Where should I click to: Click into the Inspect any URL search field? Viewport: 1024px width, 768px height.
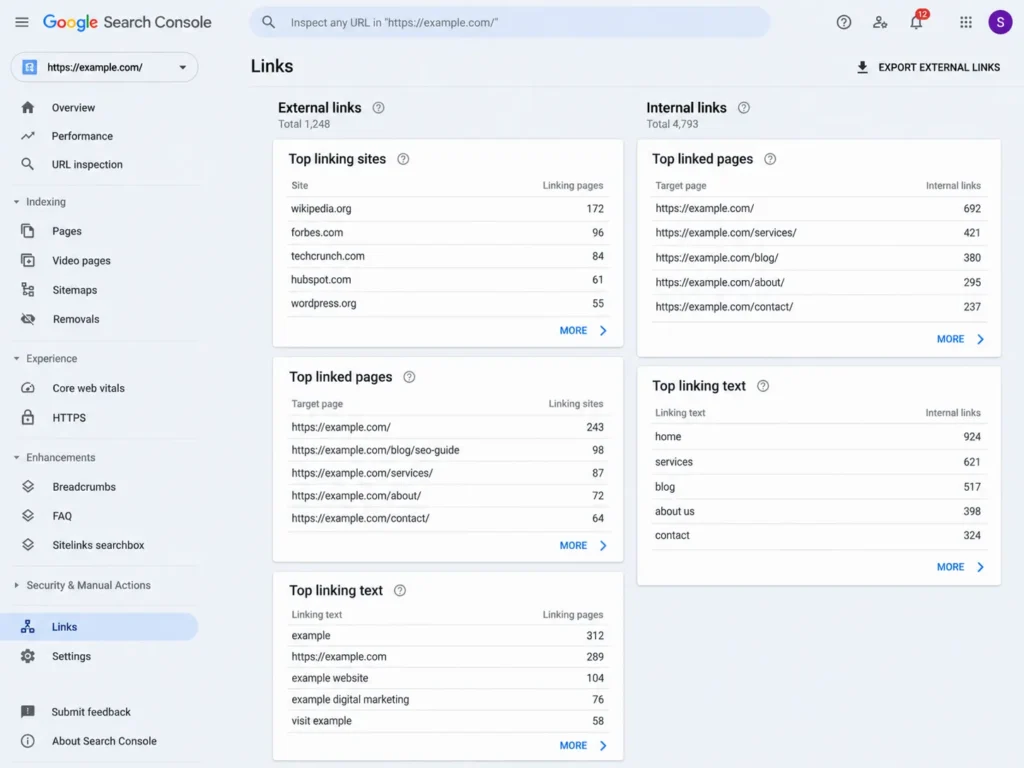tap(509, 22)
